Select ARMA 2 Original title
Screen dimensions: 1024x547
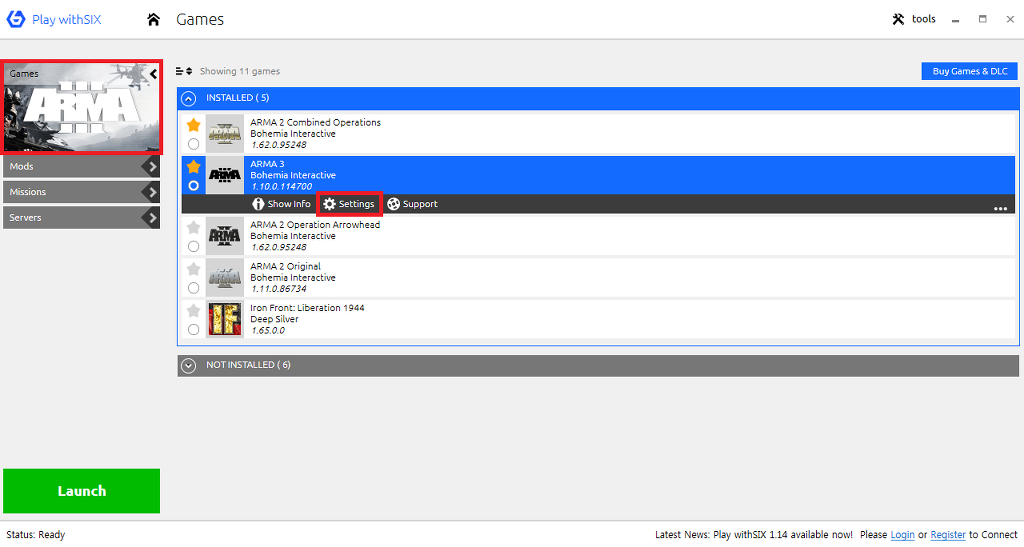pos(285,266)
